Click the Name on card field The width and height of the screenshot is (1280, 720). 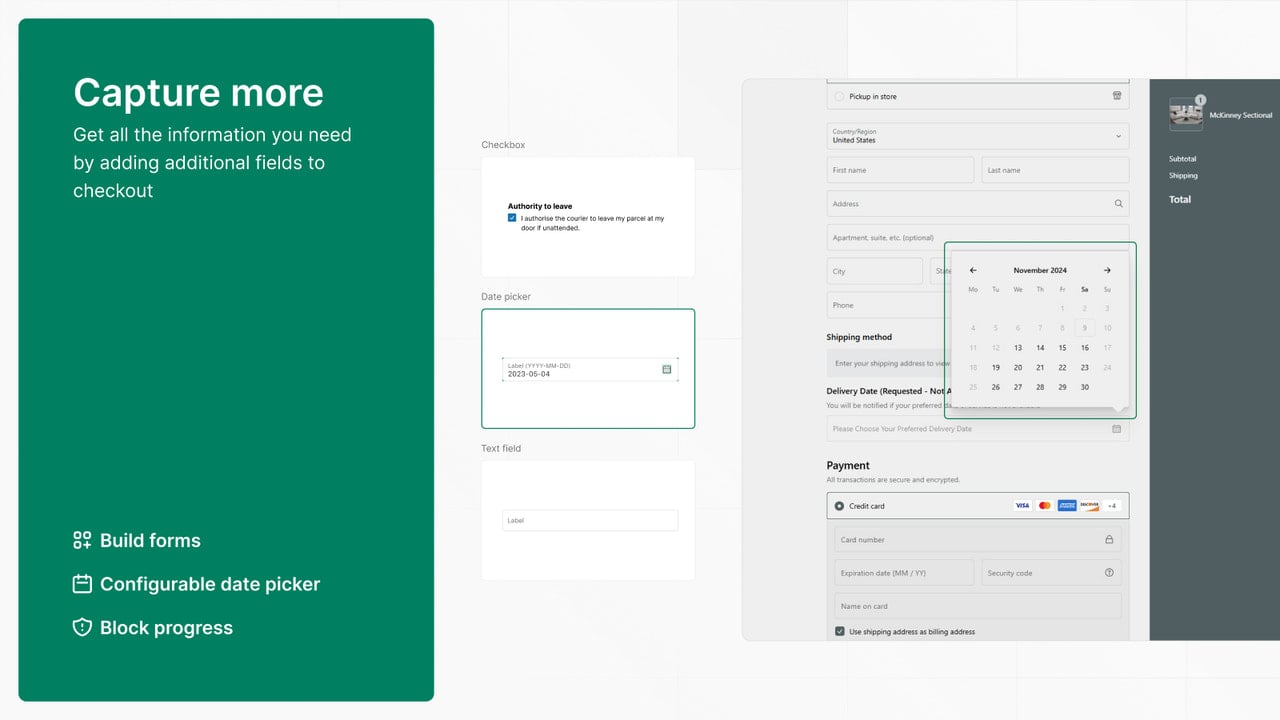(x=978, y=606)
